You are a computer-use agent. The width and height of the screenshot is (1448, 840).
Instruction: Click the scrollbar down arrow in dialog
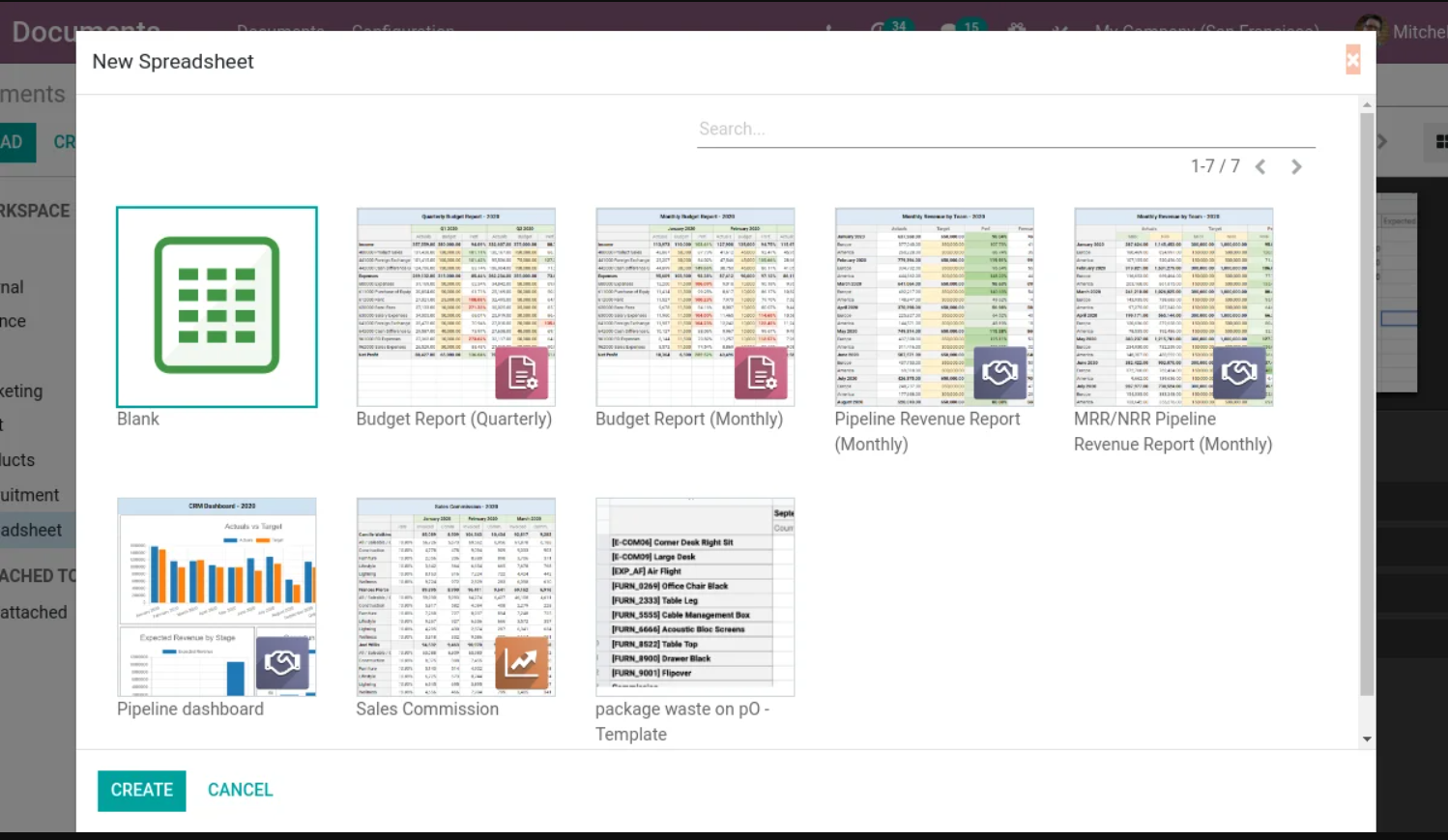point(1367,739)
